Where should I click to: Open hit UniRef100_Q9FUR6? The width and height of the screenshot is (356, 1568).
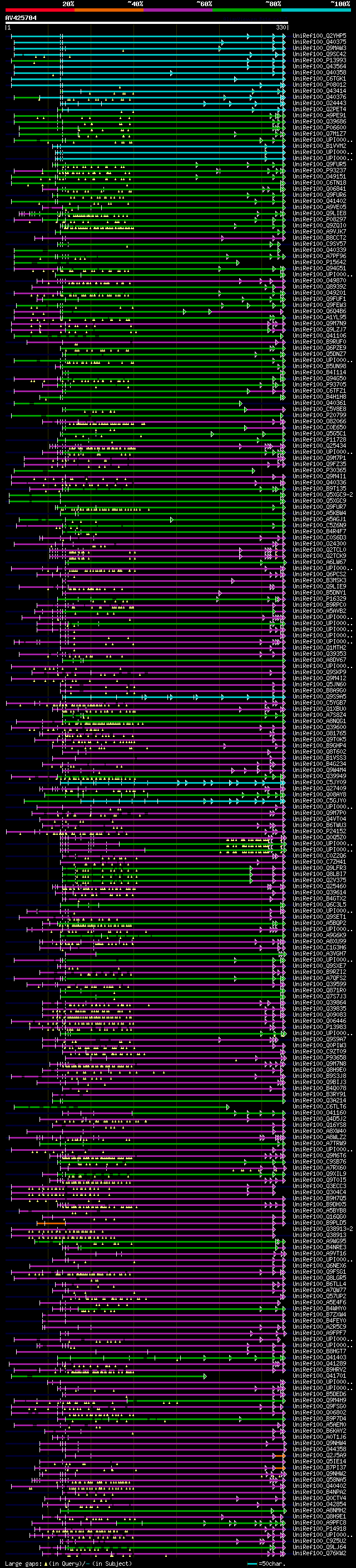tap(319, 195)
